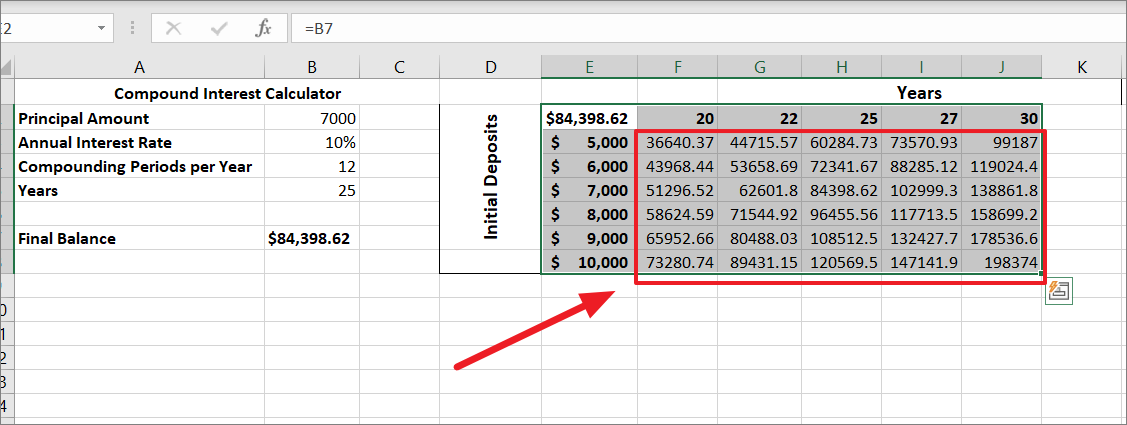Click the 20 years header cell
The width and height of the screenshot is (1127, 425).
point(677,118)
